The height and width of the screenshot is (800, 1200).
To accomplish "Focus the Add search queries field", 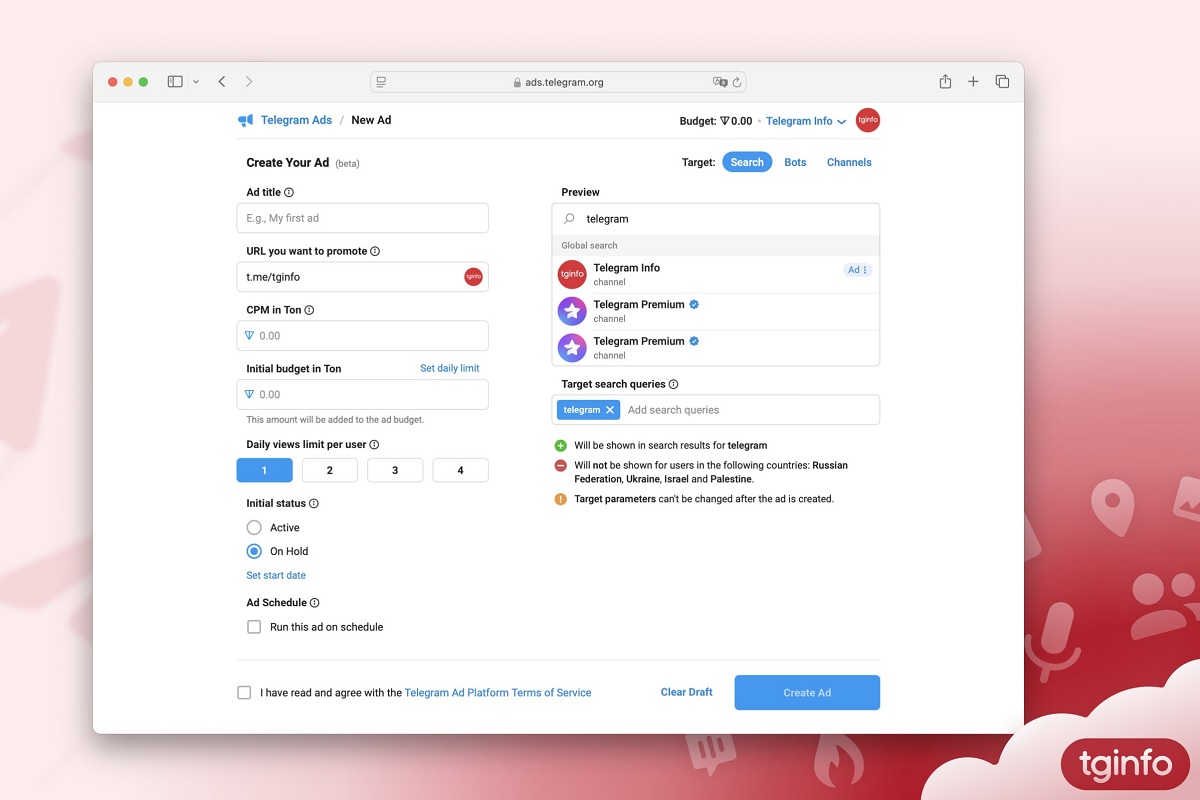I will [750, 410].
